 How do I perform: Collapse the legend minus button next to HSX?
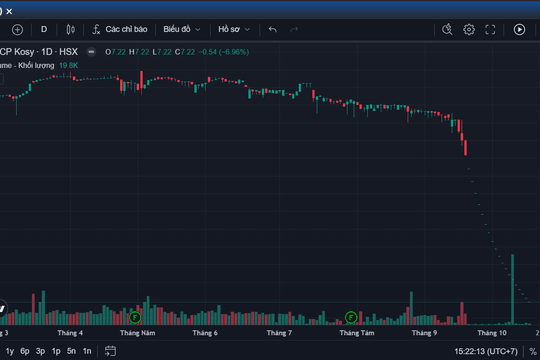tap(91, 52)
